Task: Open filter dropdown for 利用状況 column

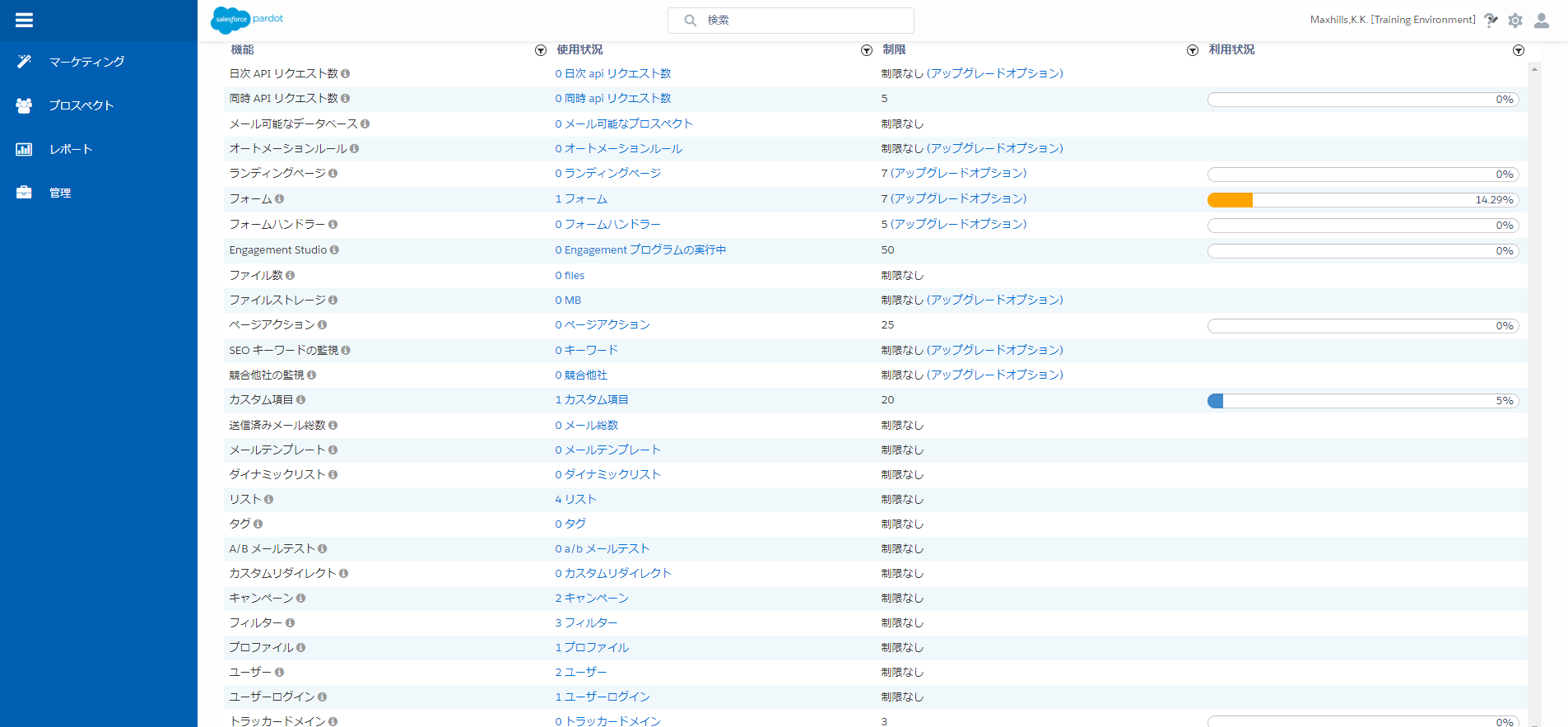Action: tap(1519, 51)
